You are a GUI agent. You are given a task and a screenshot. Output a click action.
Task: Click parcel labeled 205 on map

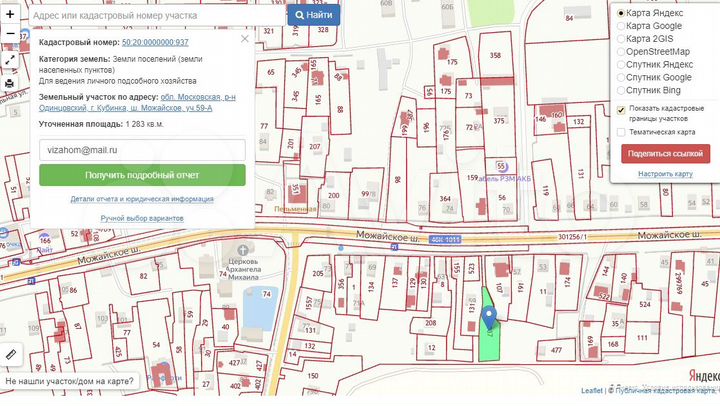click(318, 273)
